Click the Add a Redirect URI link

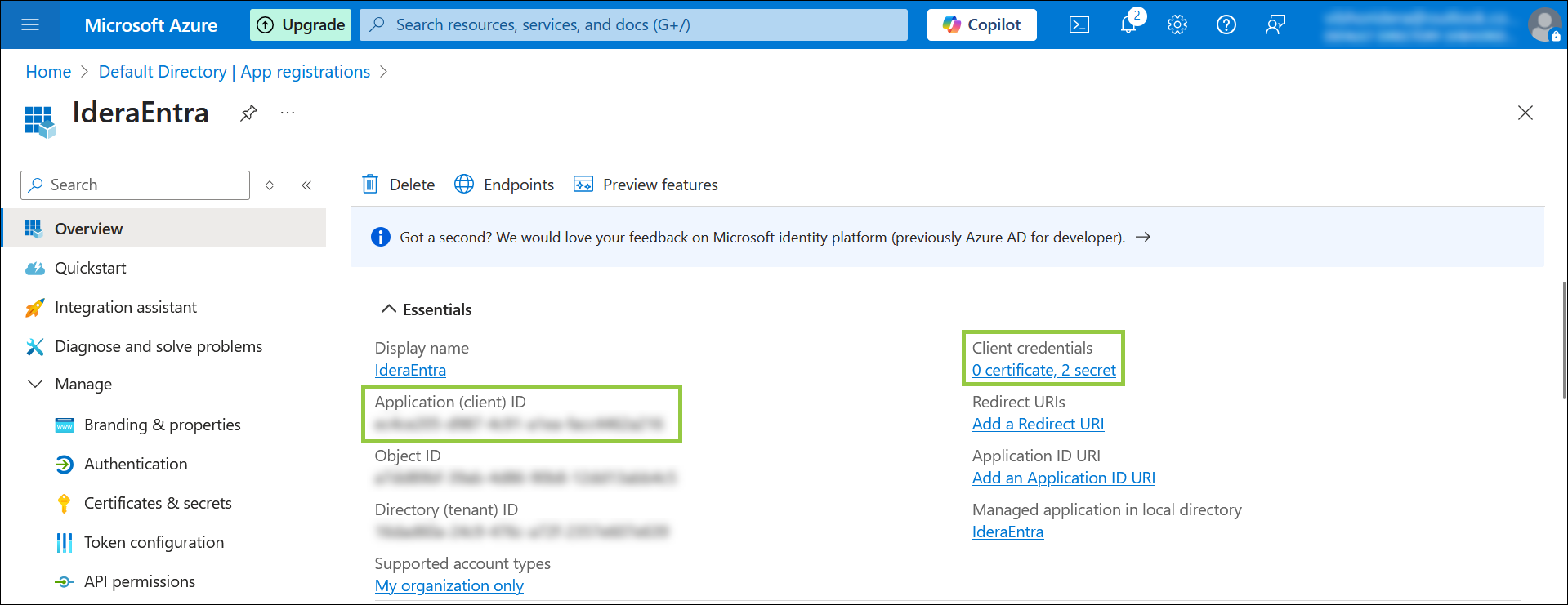click(x=1038, y=424)
